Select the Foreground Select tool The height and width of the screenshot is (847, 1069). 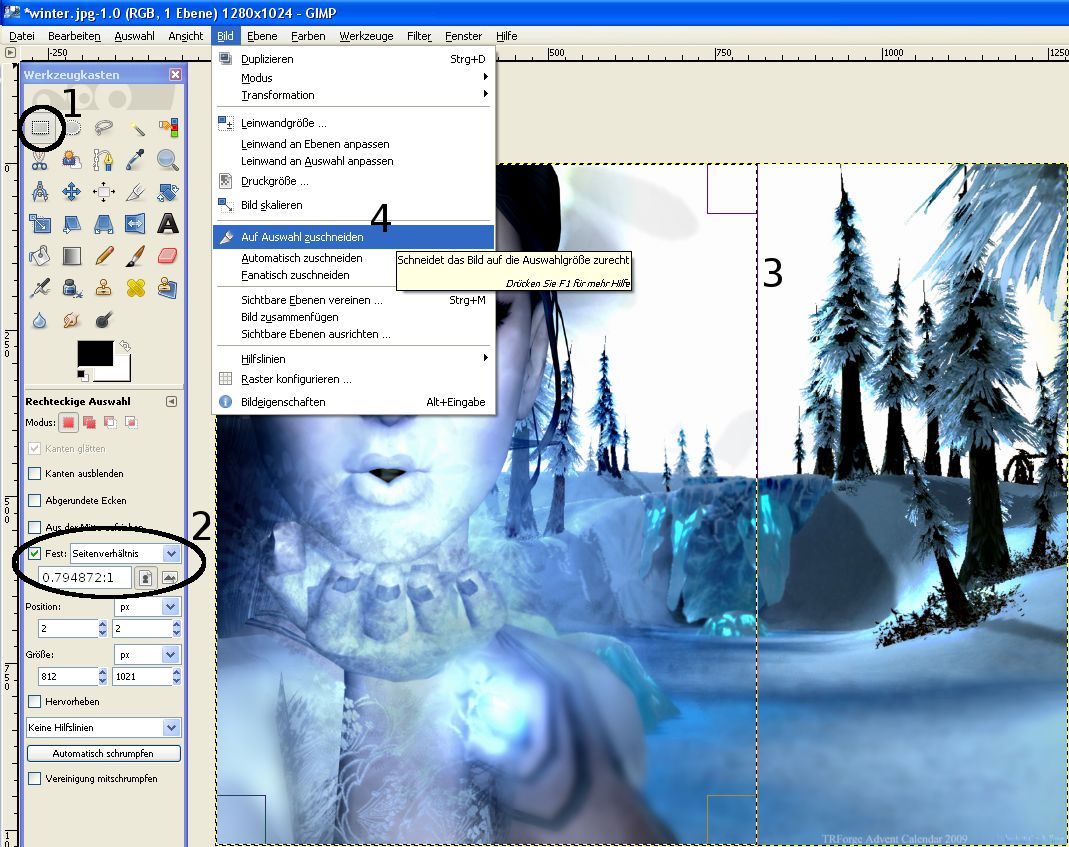tap(72, 160)
